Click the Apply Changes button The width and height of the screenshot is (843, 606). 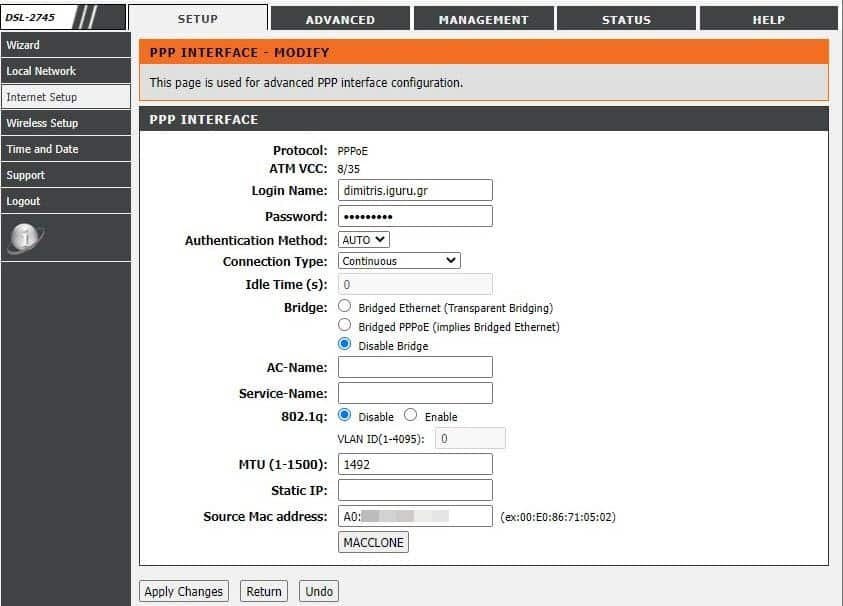[183, 591]
